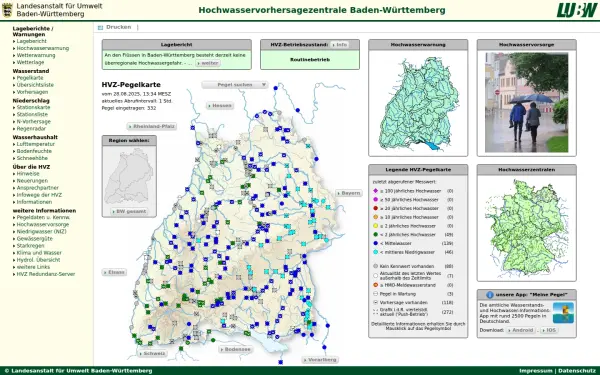Click the Info button beside HVZ-Betriebszustand

click(339, 45)
